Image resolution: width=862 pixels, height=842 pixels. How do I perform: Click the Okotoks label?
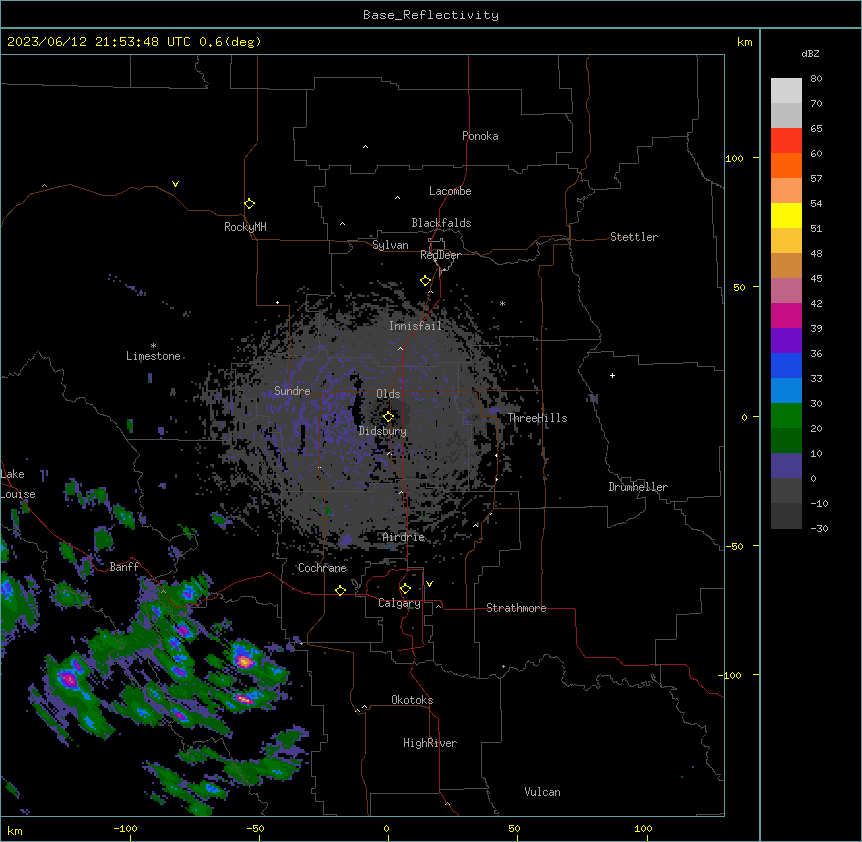412,700
